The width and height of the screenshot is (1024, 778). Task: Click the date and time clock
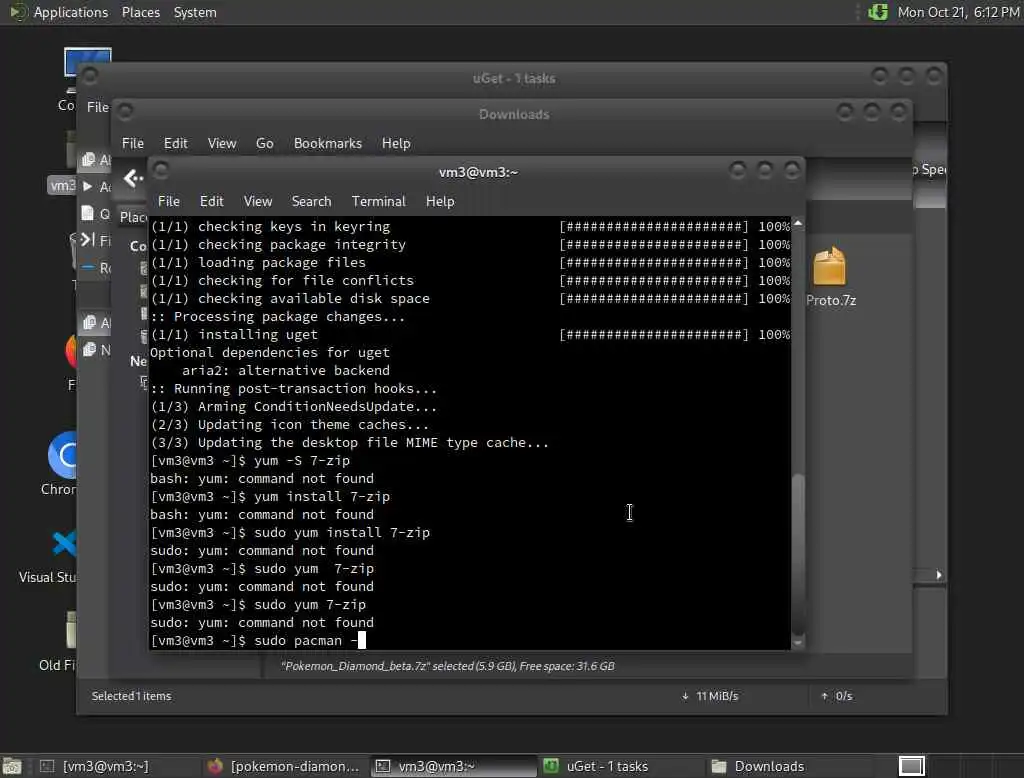tap(958, 12)
